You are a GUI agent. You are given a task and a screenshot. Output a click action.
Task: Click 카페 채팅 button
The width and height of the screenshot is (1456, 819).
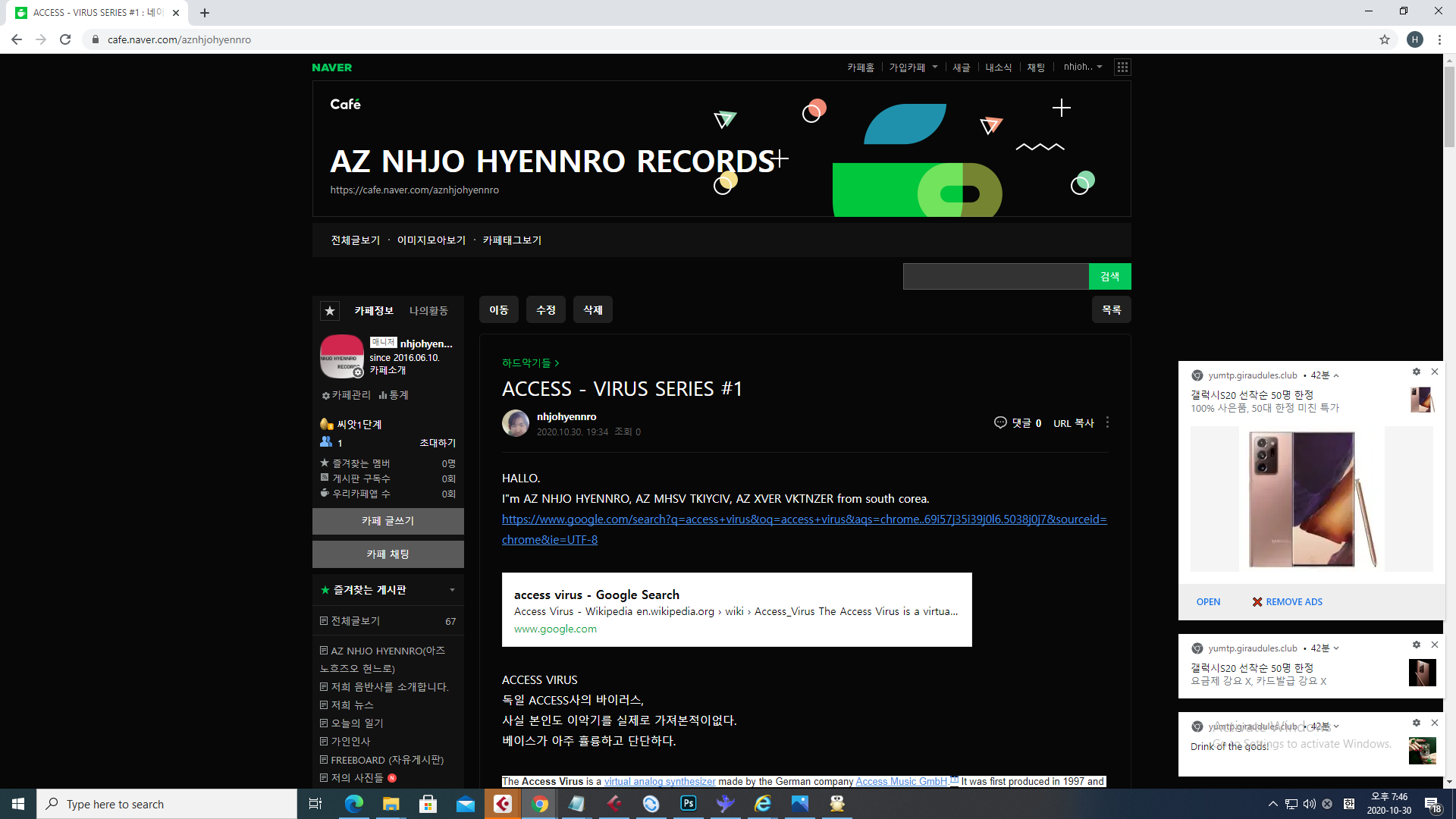tap(388, 554)
